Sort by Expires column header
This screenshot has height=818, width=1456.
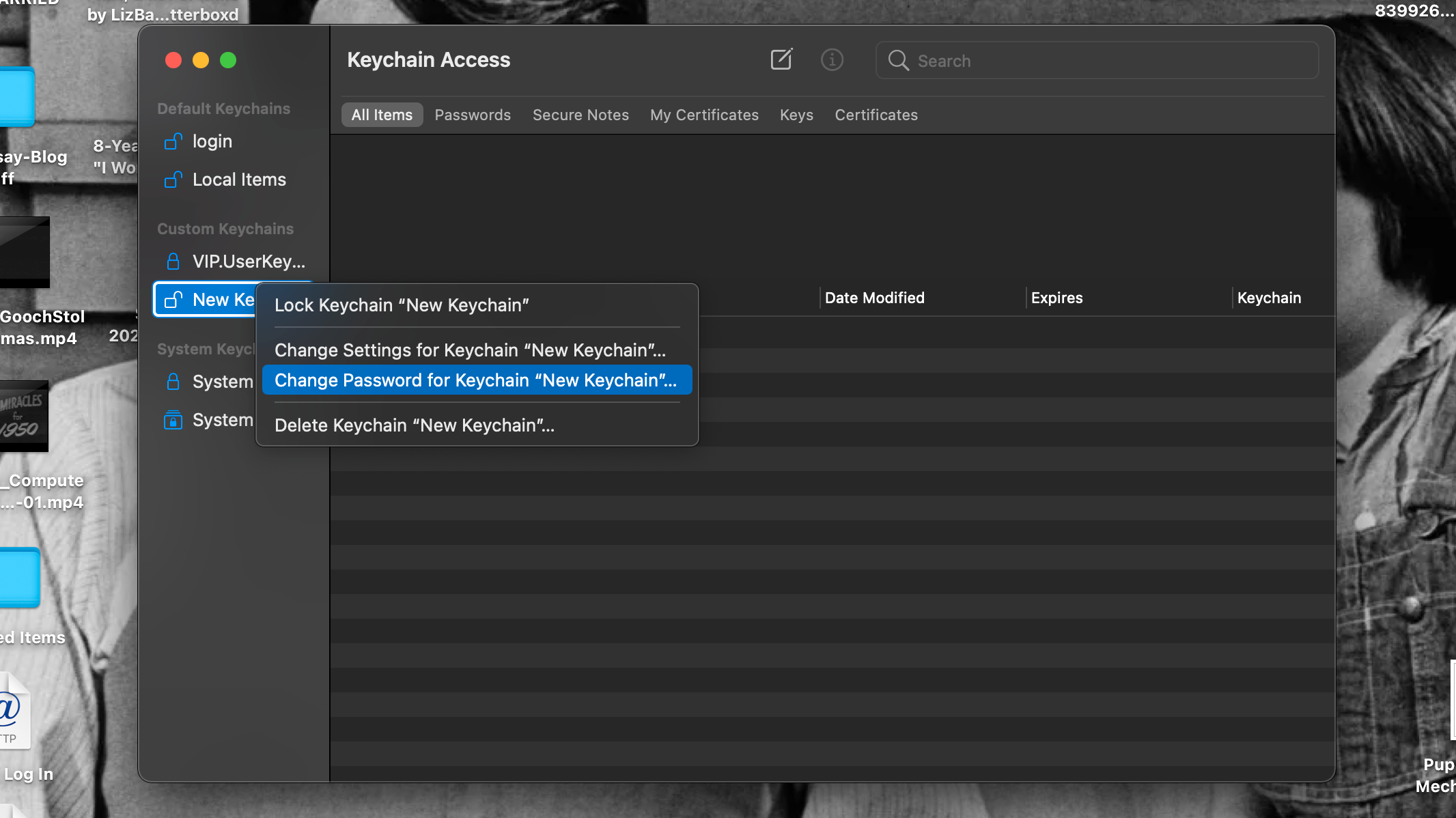[1056, 298]
